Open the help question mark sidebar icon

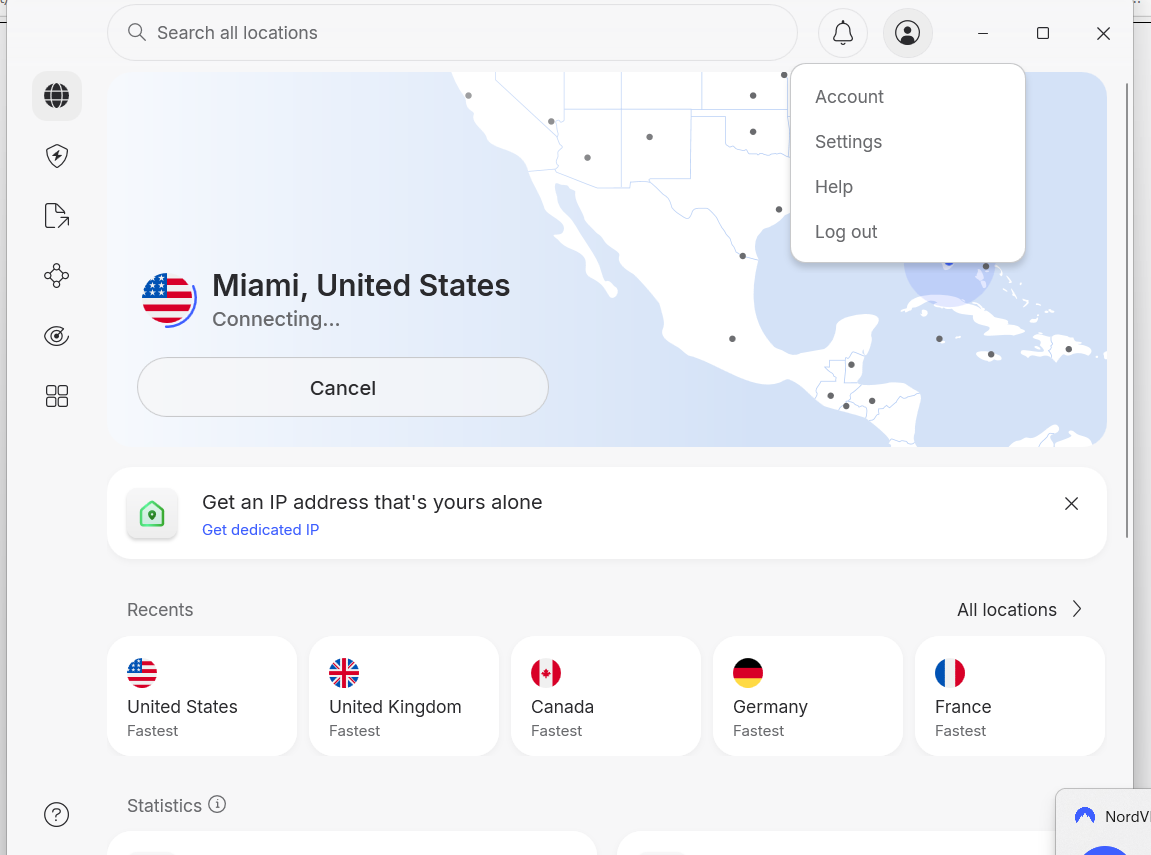coord(57,815)
